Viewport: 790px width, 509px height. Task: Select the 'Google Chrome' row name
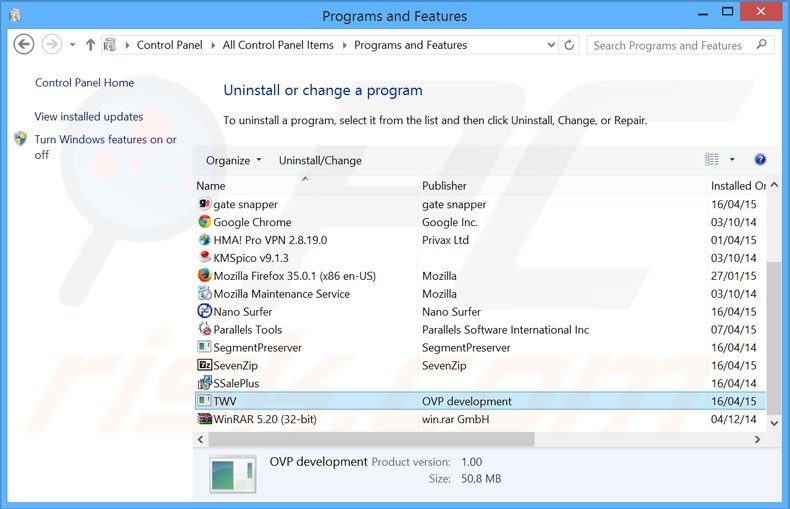point(252,222)
